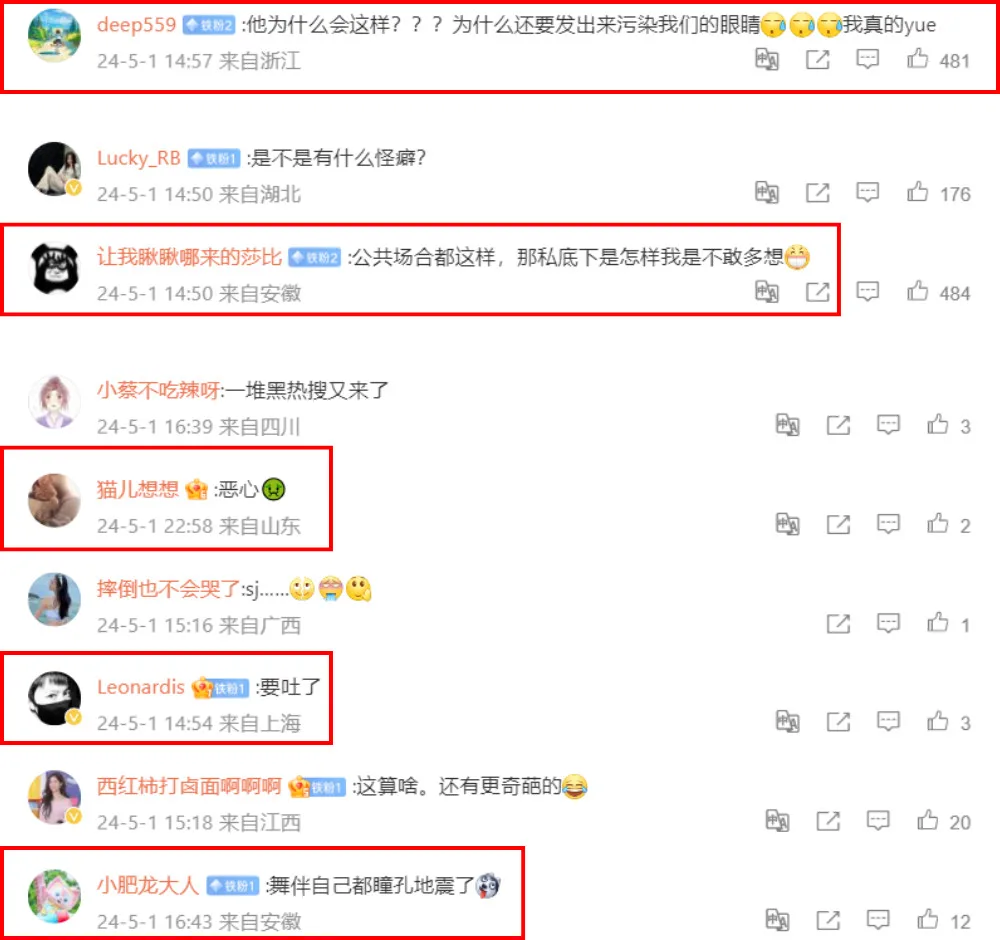Translate deep559's comment

767,59
